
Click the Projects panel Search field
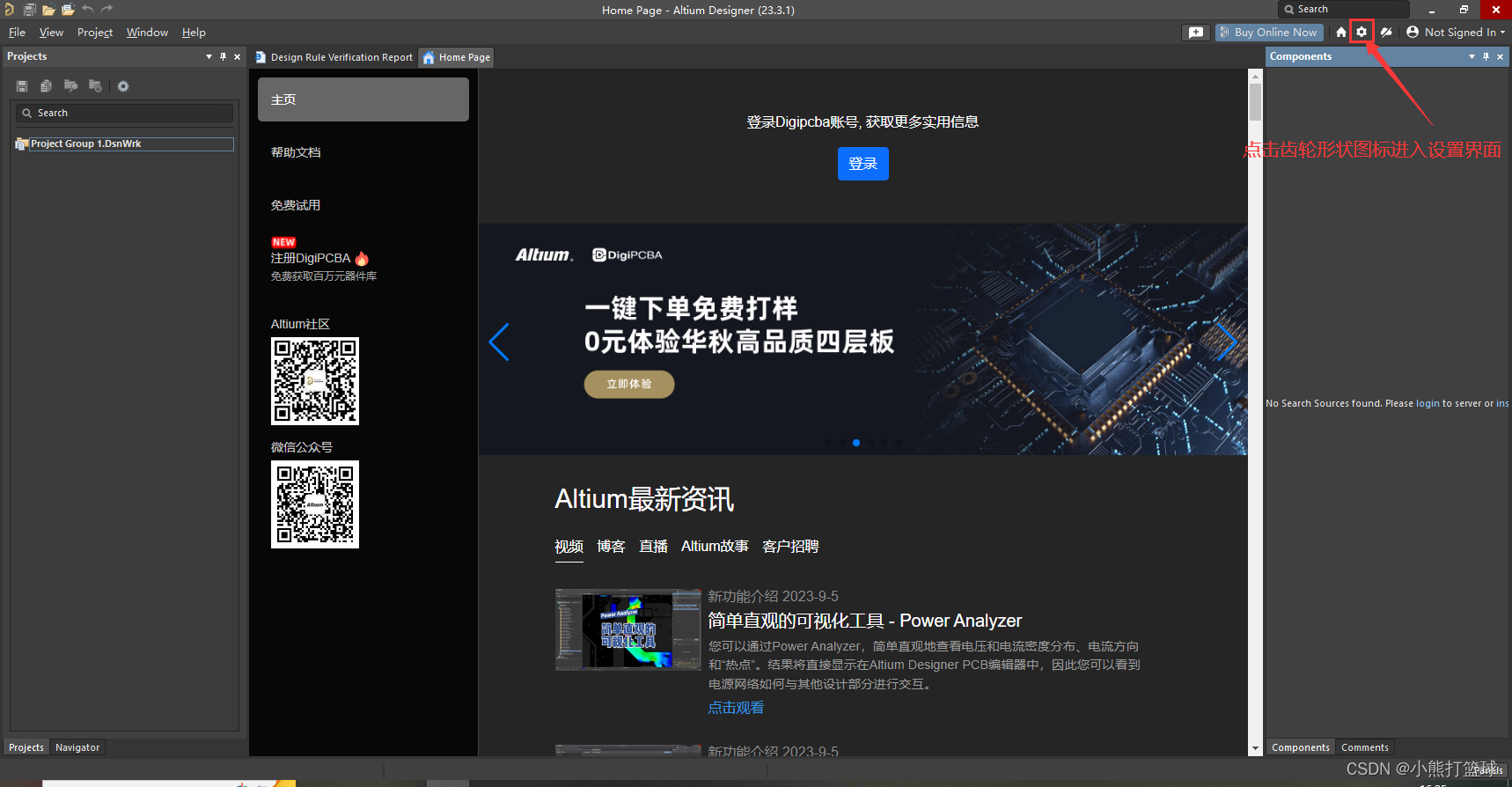(124, 113)
